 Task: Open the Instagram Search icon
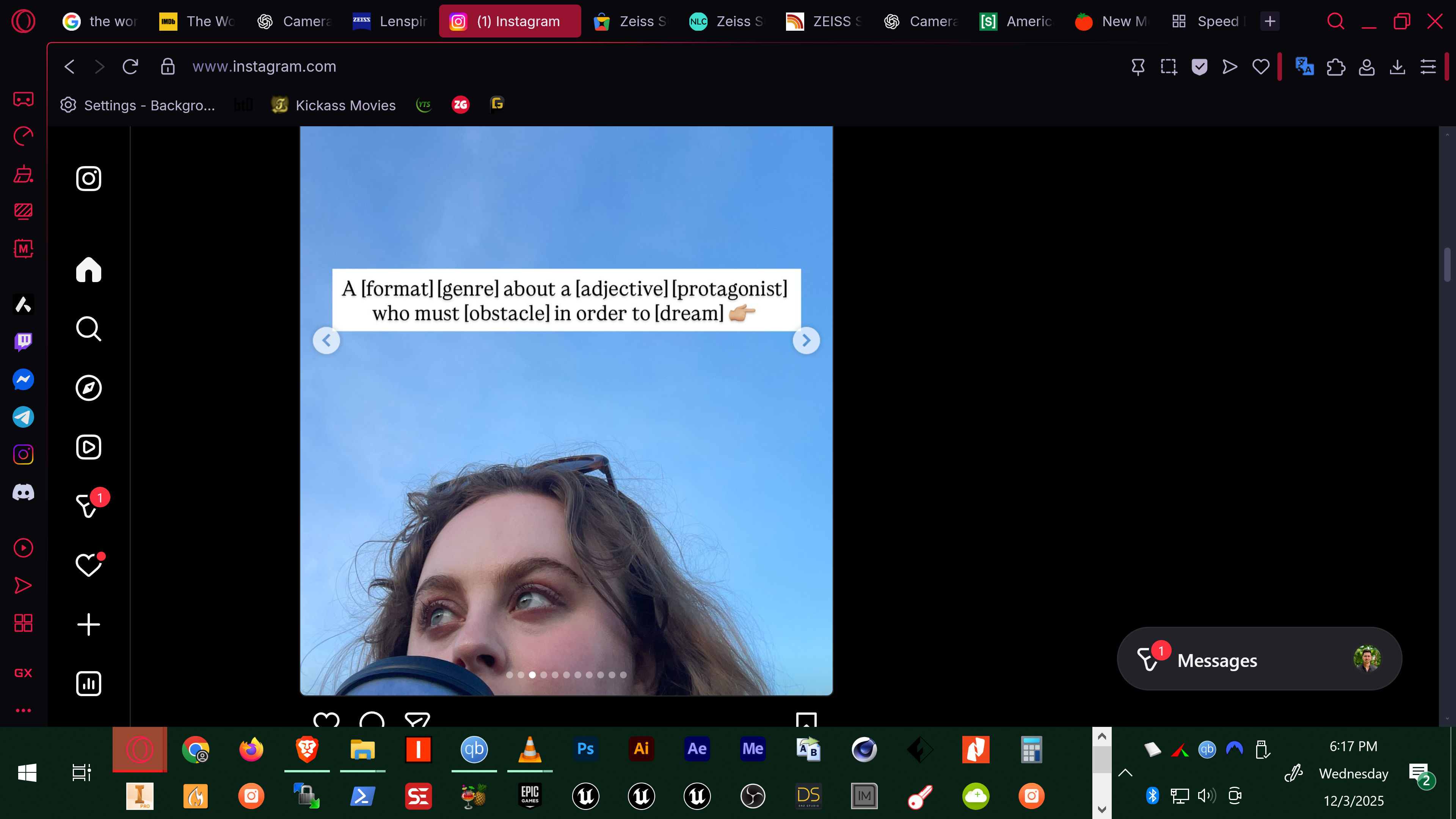(x=89, y=328)
